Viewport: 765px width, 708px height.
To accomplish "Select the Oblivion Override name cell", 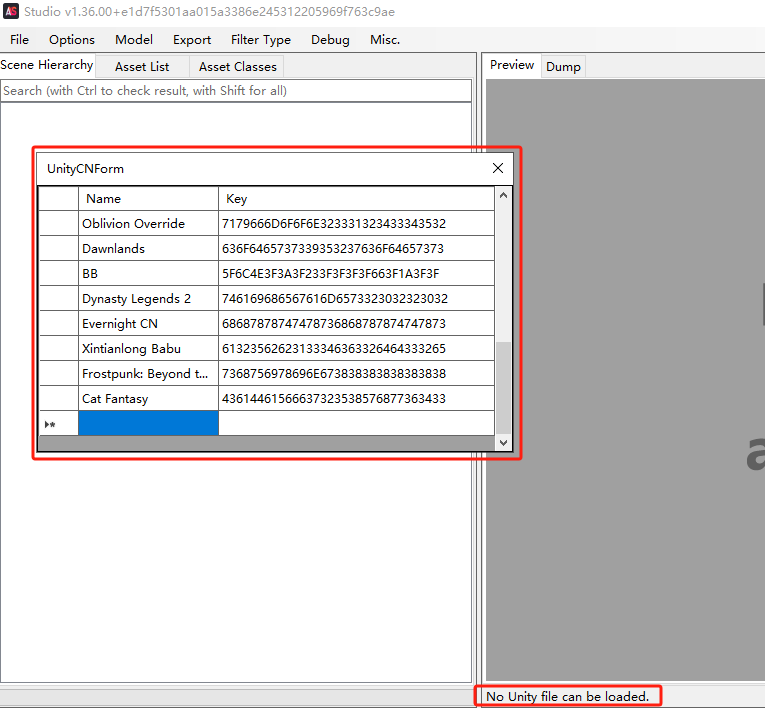I will [148, 223].
